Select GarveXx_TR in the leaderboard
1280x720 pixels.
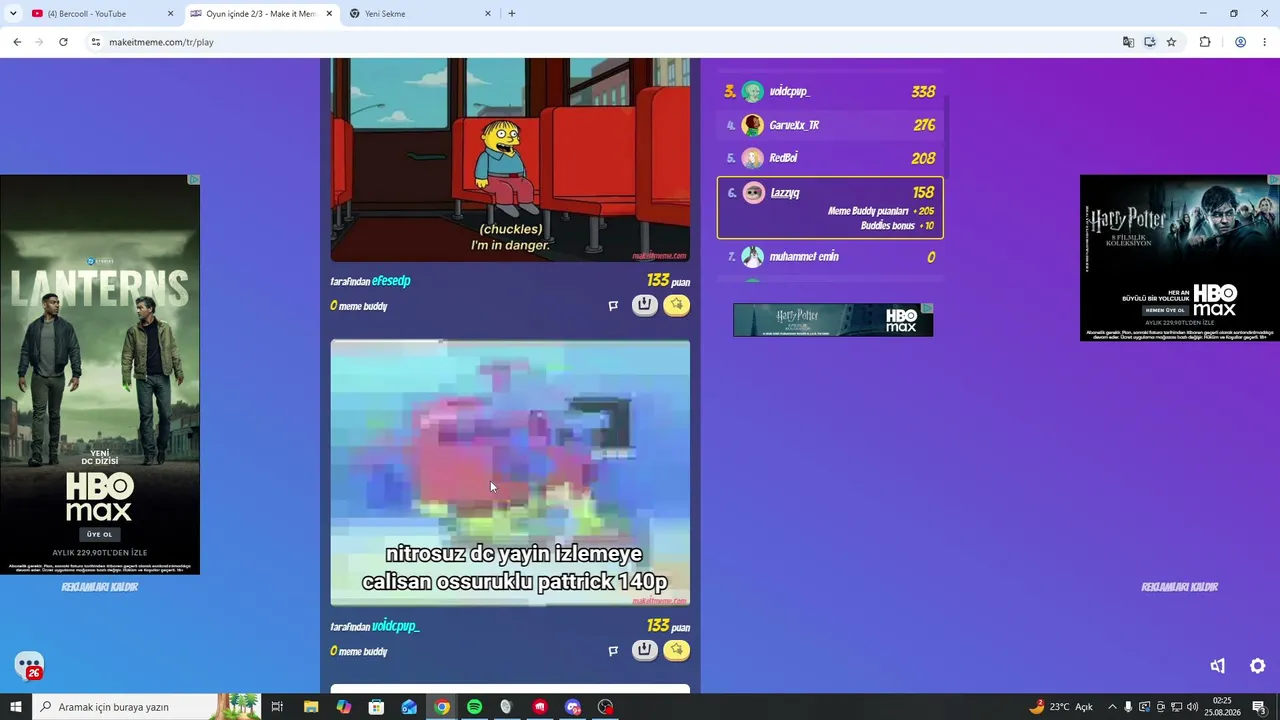(830, 125)
